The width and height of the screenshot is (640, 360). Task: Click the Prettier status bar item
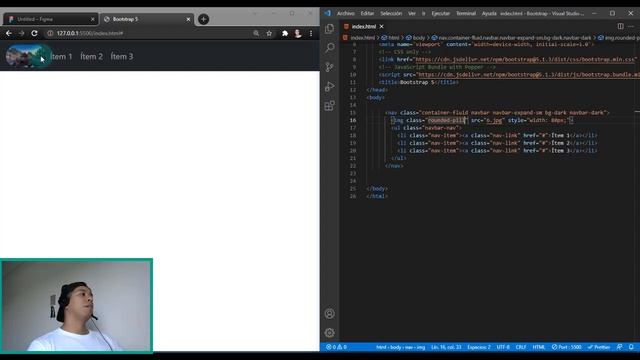(x=598, y=347)
